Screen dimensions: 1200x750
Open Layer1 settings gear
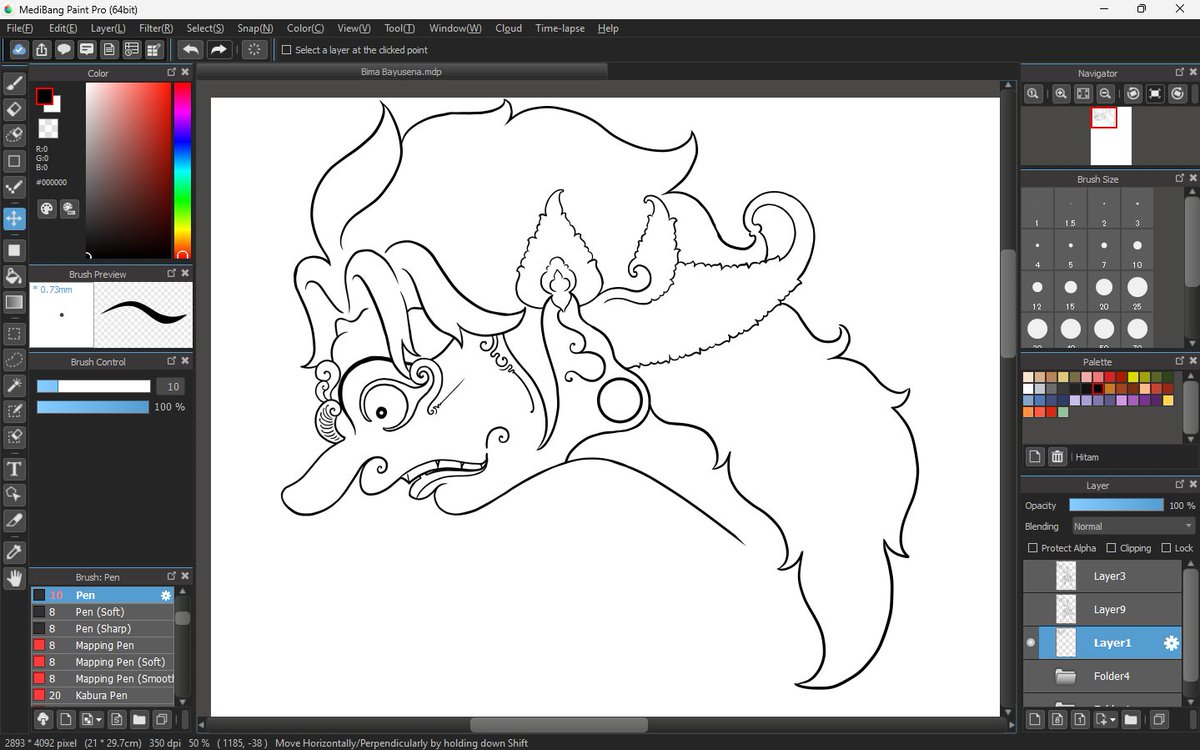[1171, 644]
